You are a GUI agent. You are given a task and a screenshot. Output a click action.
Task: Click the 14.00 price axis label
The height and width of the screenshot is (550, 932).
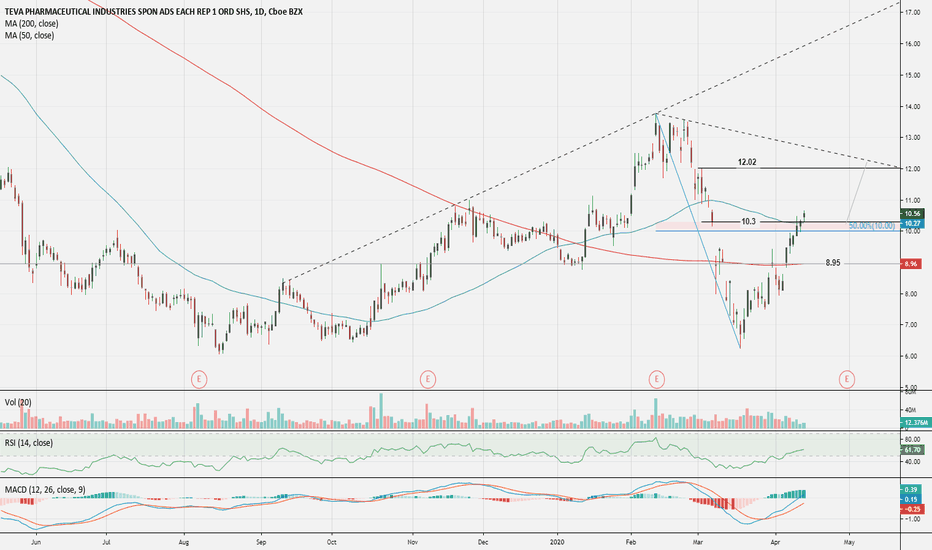(x=913, y=106)
